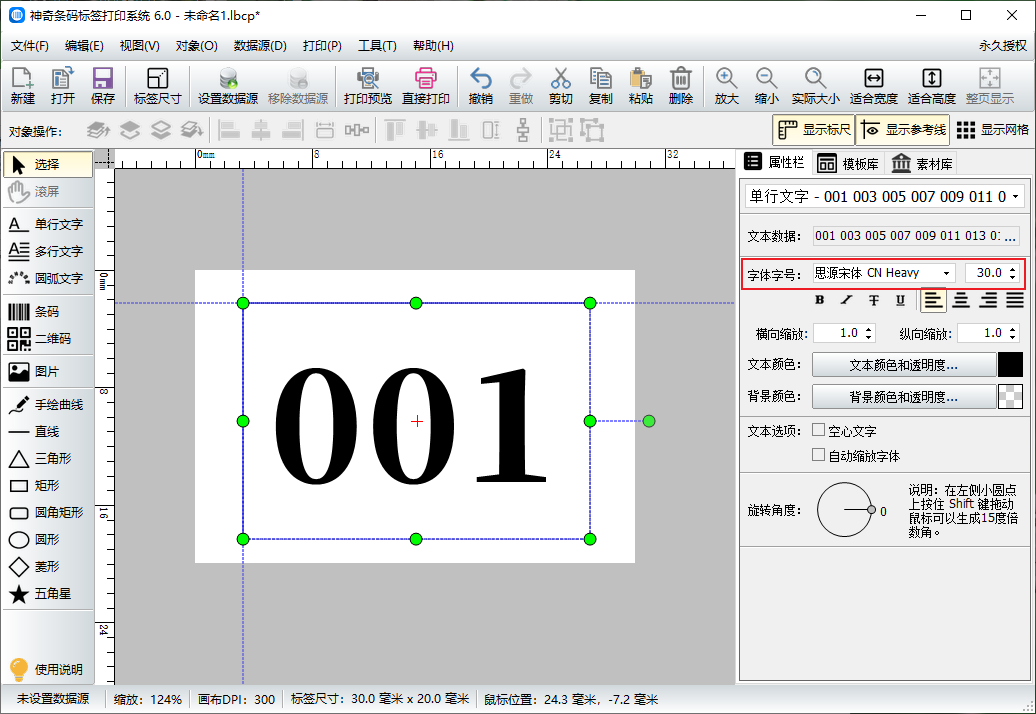Click the 新建 (New) toolbar icon

[22, 86]
